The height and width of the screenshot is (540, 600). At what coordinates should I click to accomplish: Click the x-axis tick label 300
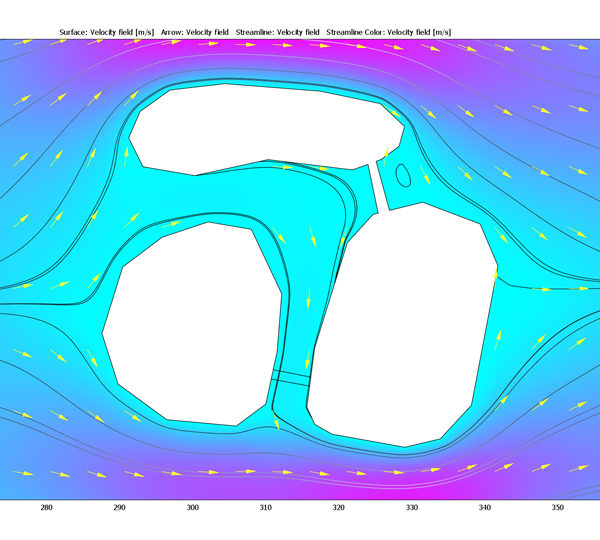(x=192, y=507)
